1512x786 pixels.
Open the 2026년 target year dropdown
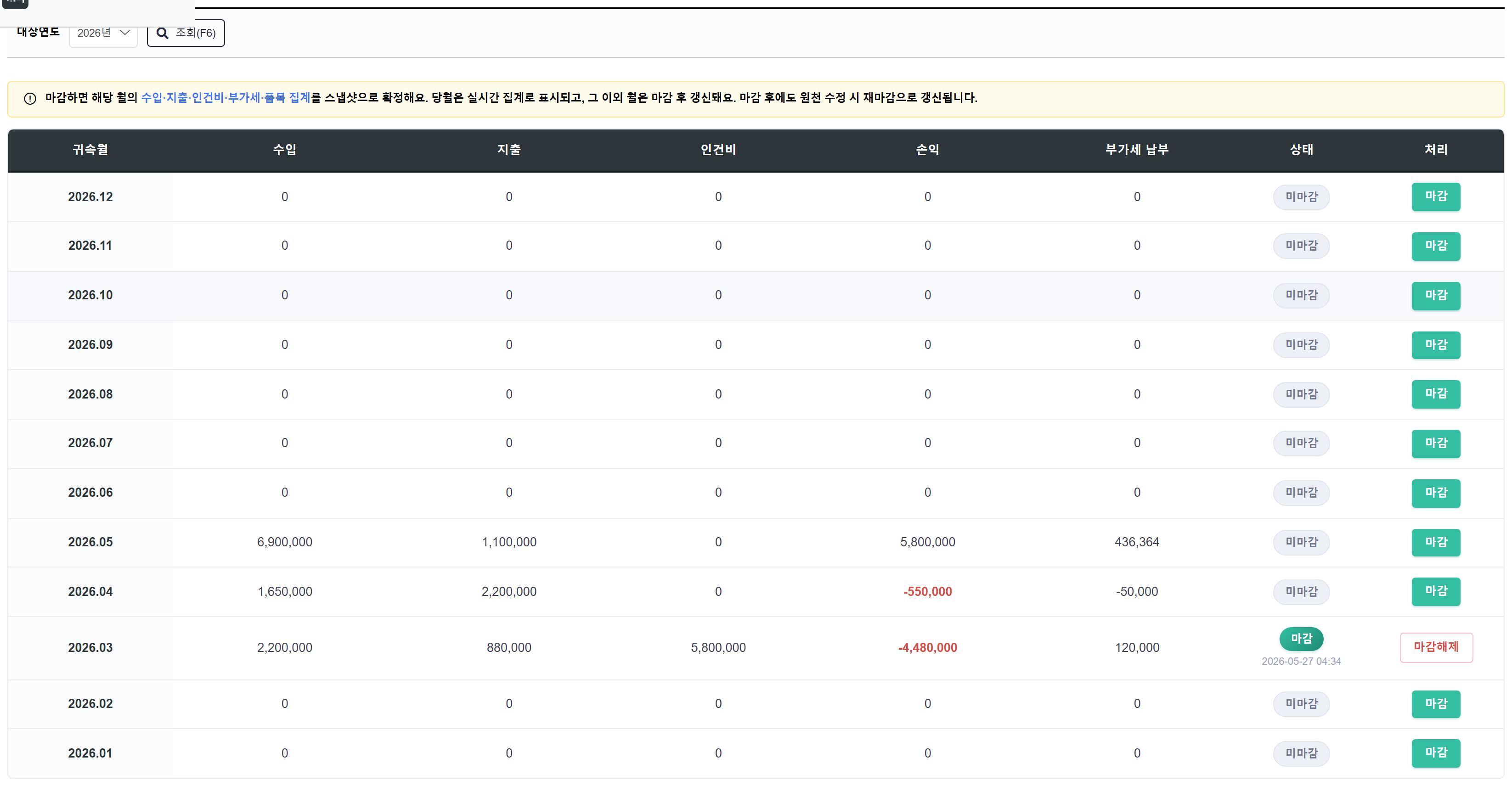pyautogui.click(x=103, y=33)
